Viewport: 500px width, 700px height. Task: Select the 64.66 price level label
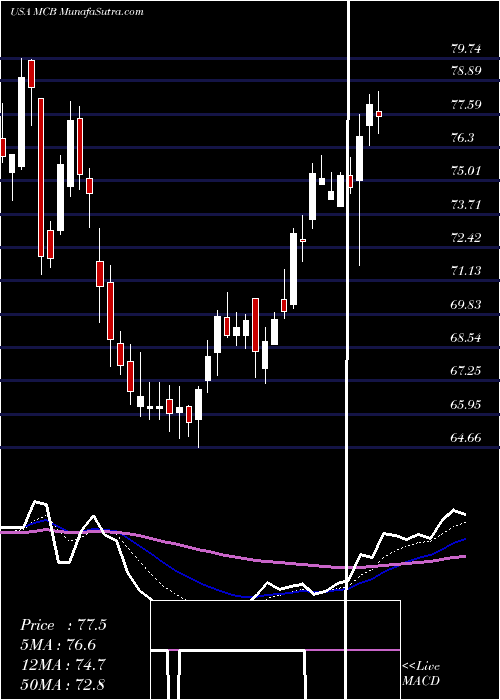click(x=466, y=438)
